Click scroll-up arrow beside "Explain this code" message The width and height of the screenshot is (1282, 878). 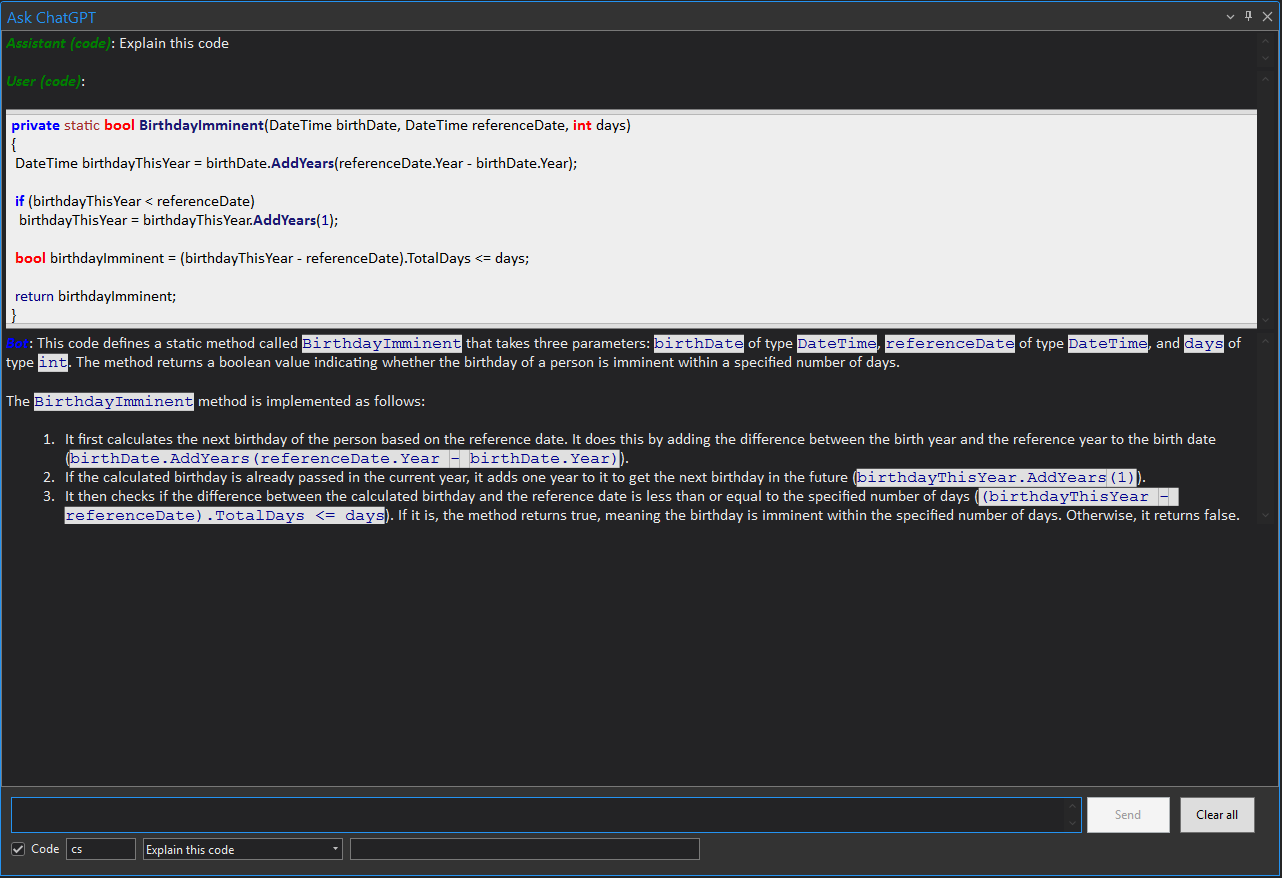(x=1265, y=41)
